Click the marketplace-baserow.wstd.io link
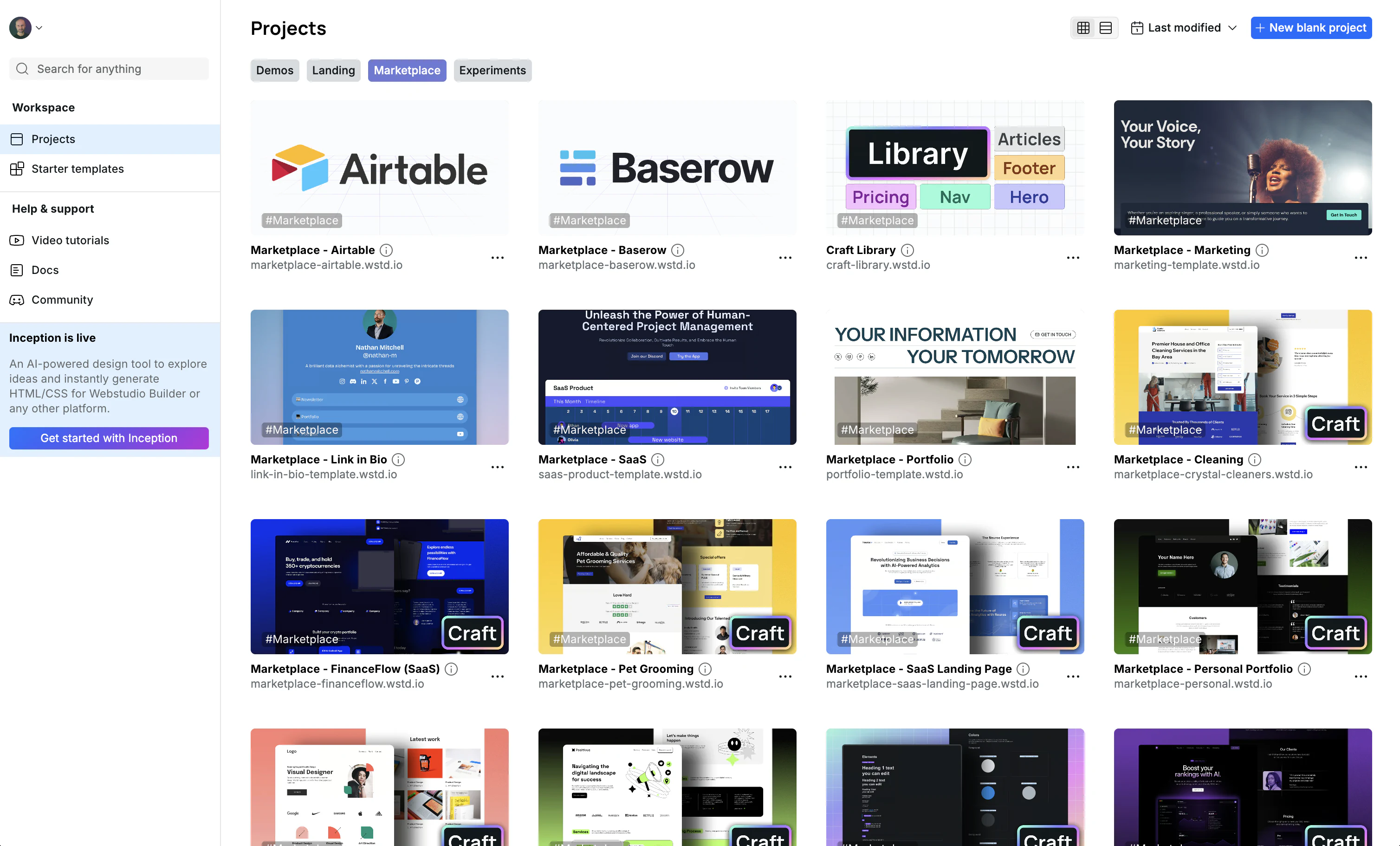 click(616, 265)
